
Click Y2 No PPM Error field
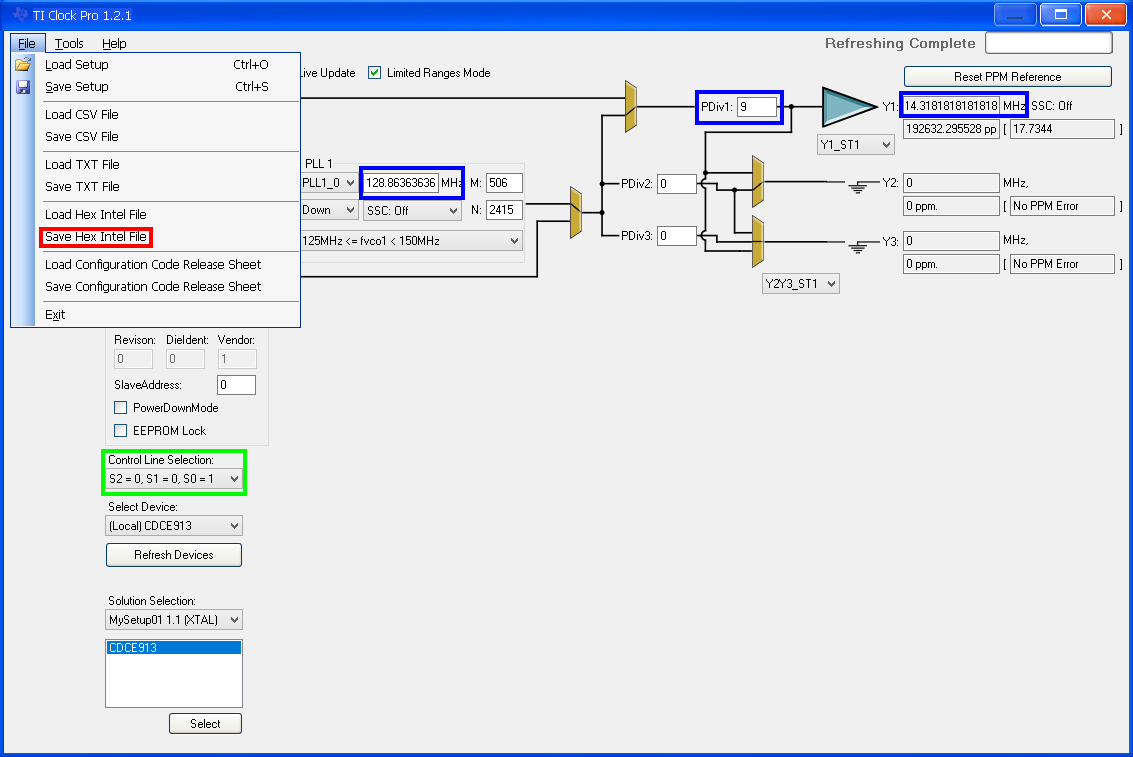click(x=1061, y=206)
